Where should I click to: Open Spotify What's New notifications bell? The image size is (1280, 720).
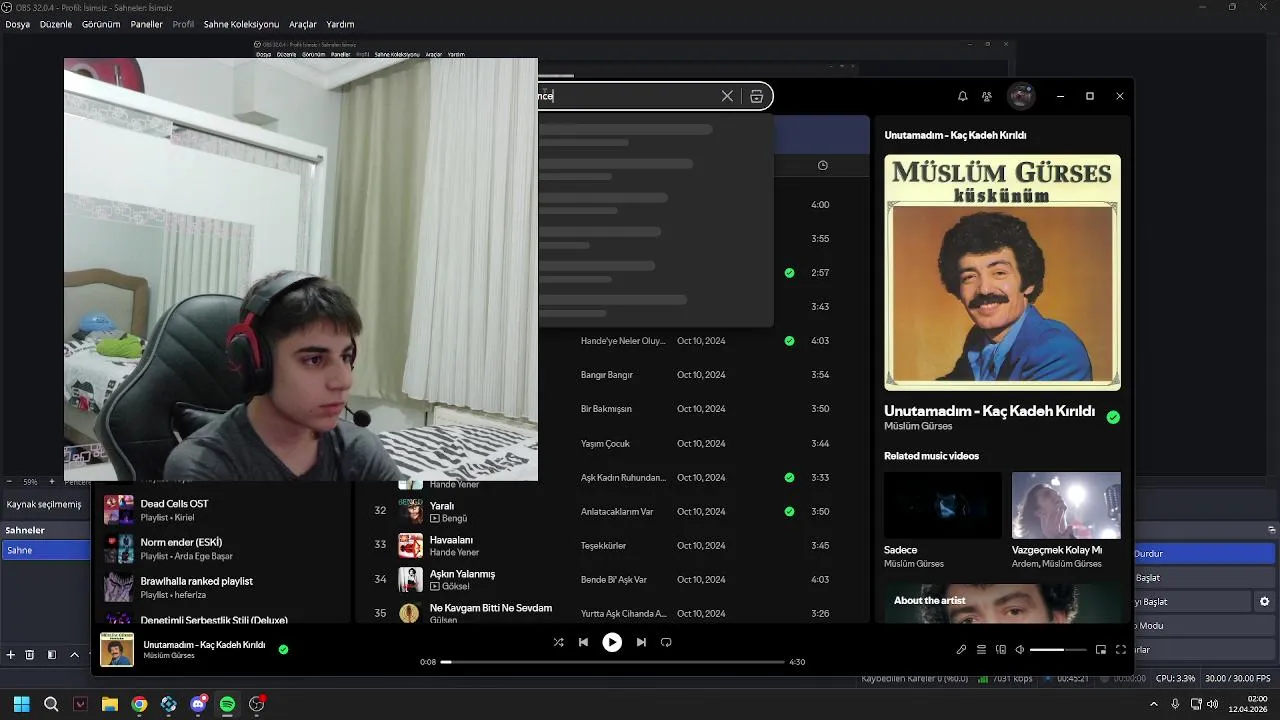[x=962, y=96]
